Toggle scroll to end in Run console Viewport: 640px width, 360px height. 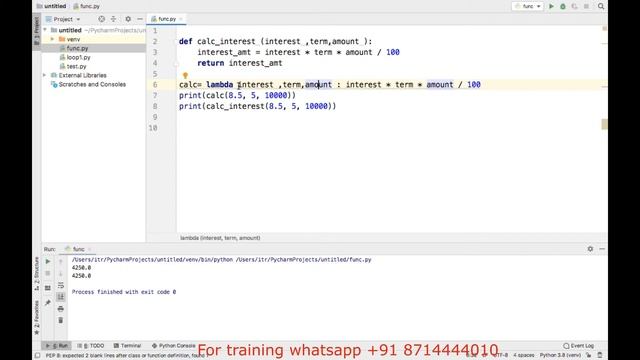60,297
